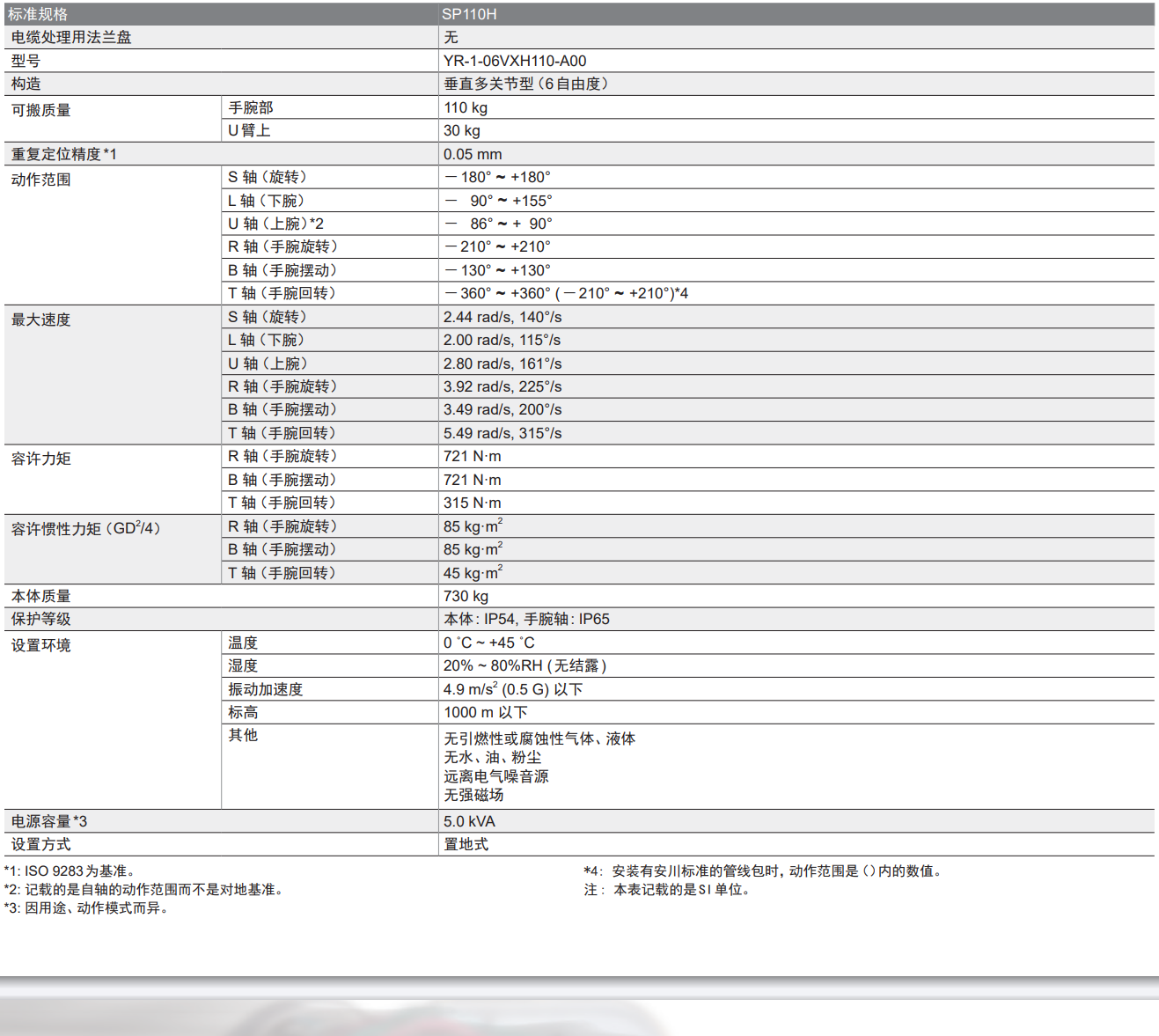1159x1036 pixels.
Task: Click the 动作范围 category label
Action: [41, 180]
